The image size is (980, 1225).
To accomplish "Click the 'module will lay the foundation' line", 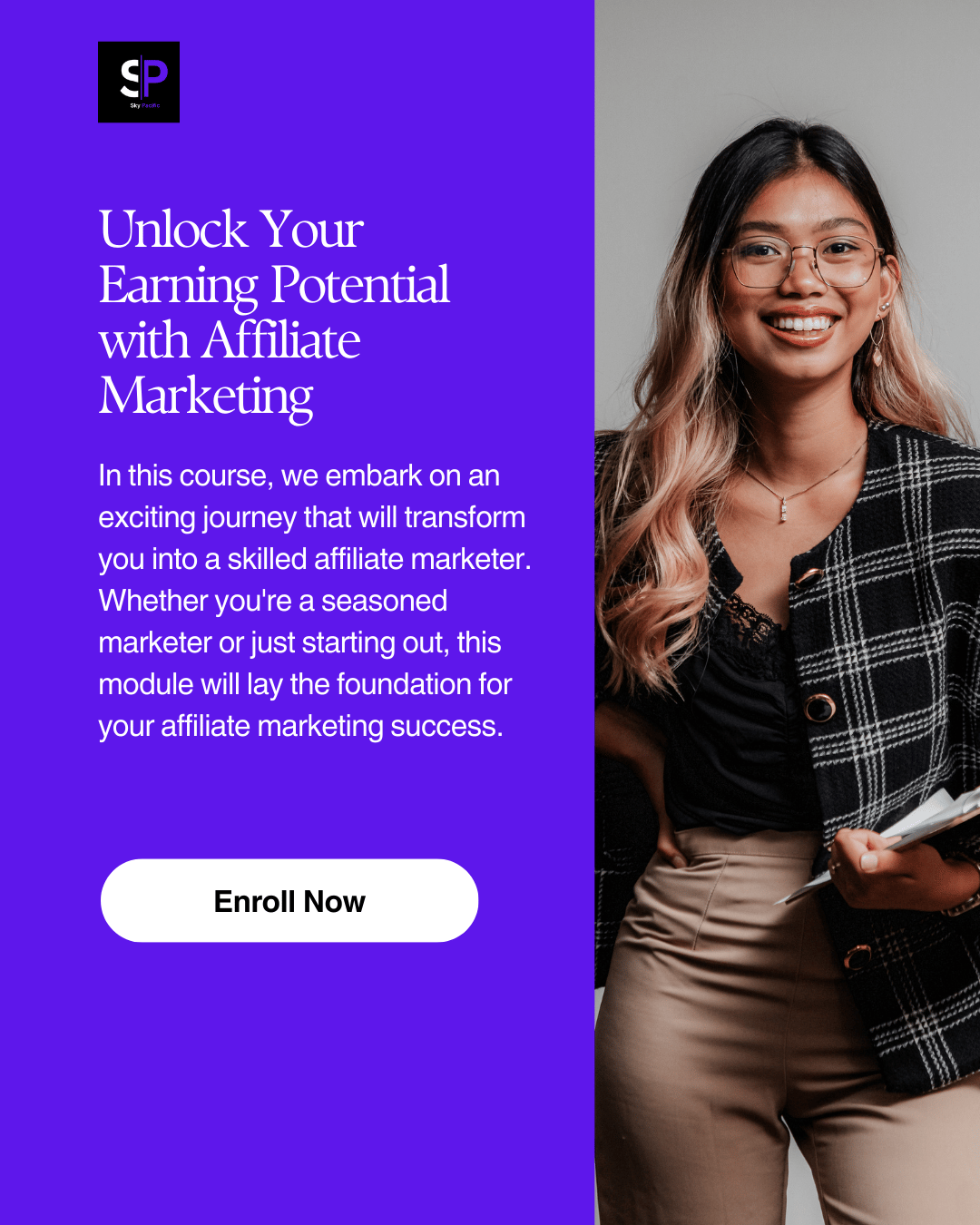I will point(305,684).
